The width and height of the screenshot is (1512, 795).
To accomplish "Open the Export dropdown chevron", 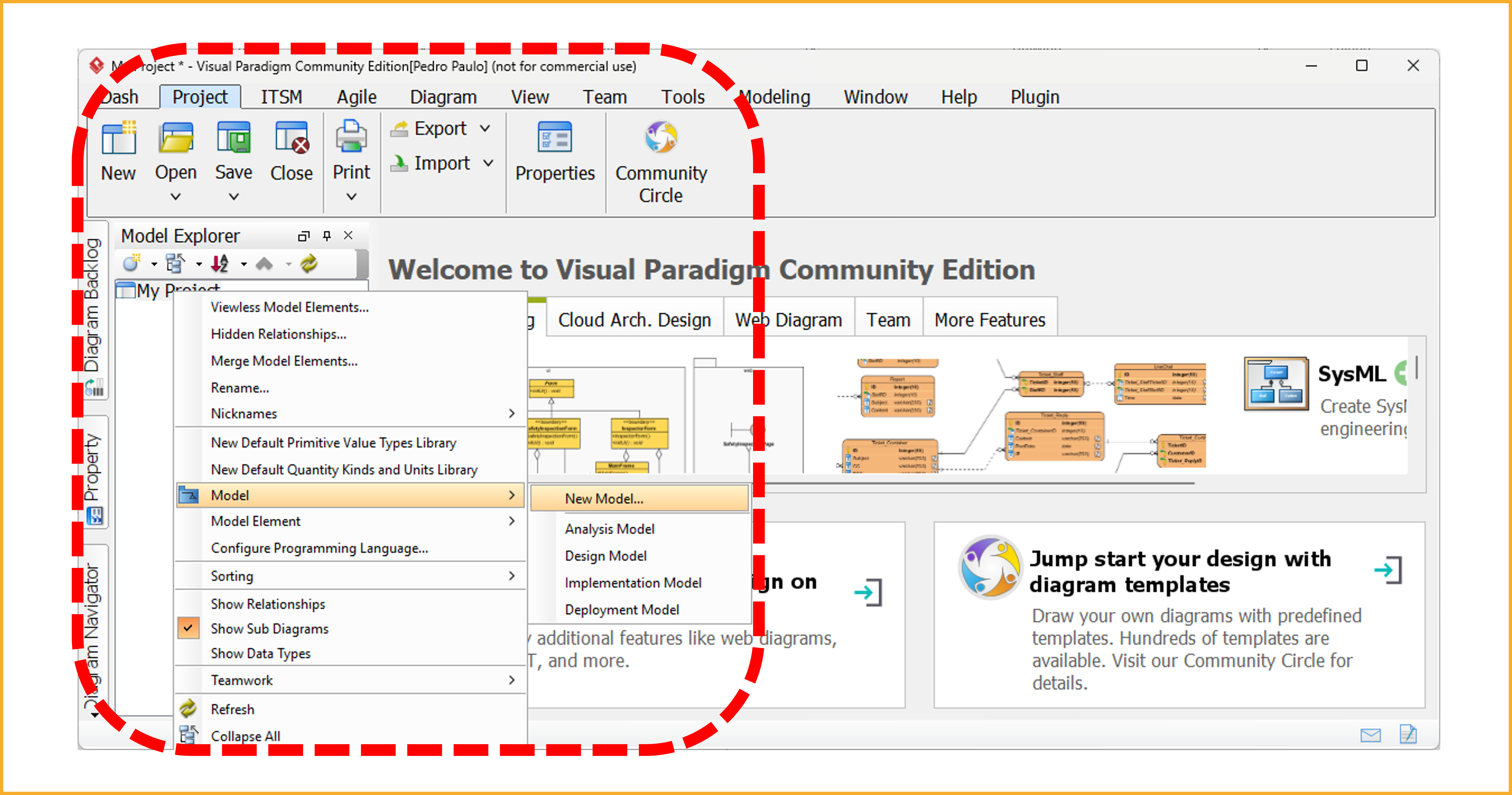I will click(x=485, y=128).
